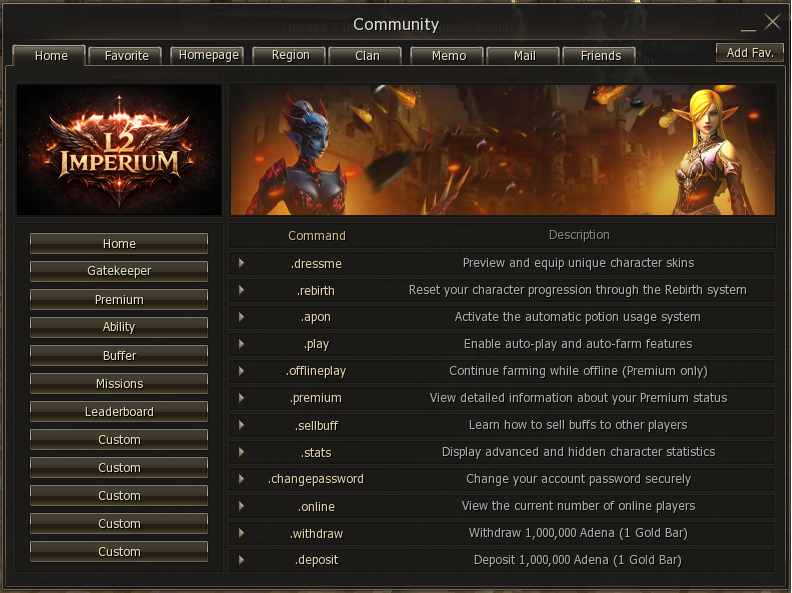The image size is (792, 593).
Task: Click the Description column header
Action: pyautogui.click(x=579, y=235)
